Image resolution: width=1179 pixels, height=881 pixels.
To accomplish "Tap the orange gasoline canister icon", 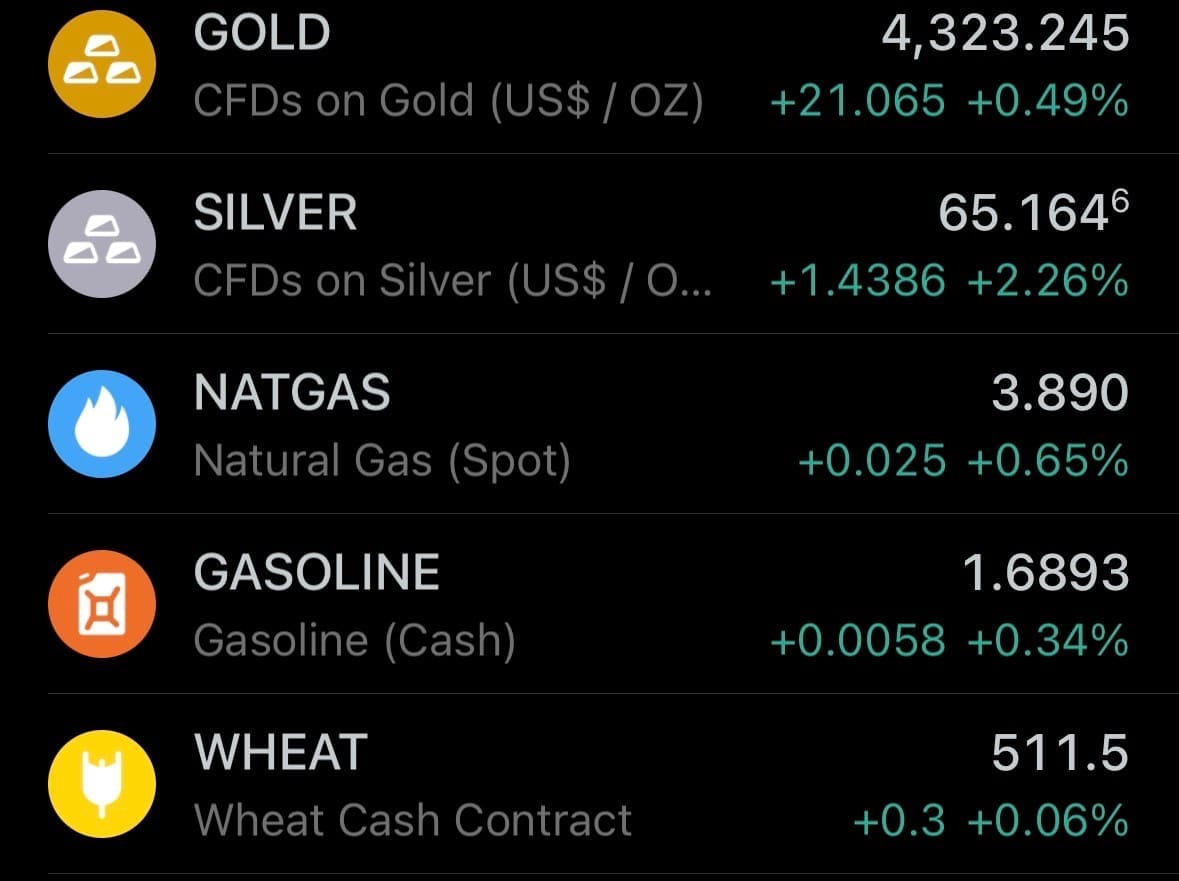I will click(x=102, y=604).
